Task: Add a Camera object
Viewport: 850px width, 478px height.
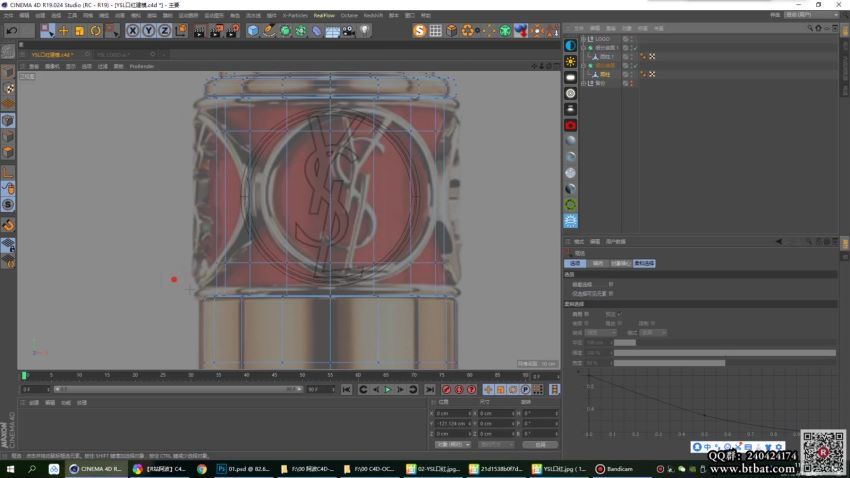Action: click(349, 31)
